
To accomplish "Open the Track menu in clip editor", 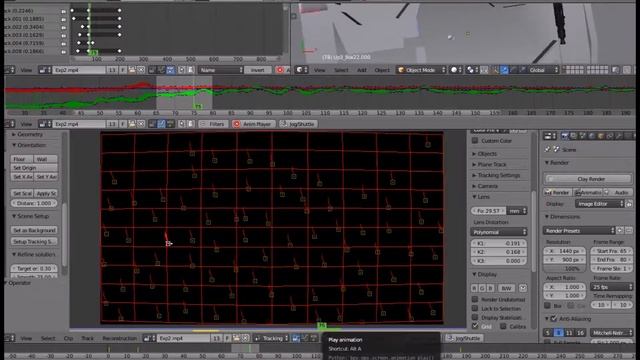I will tap(87, 338).
